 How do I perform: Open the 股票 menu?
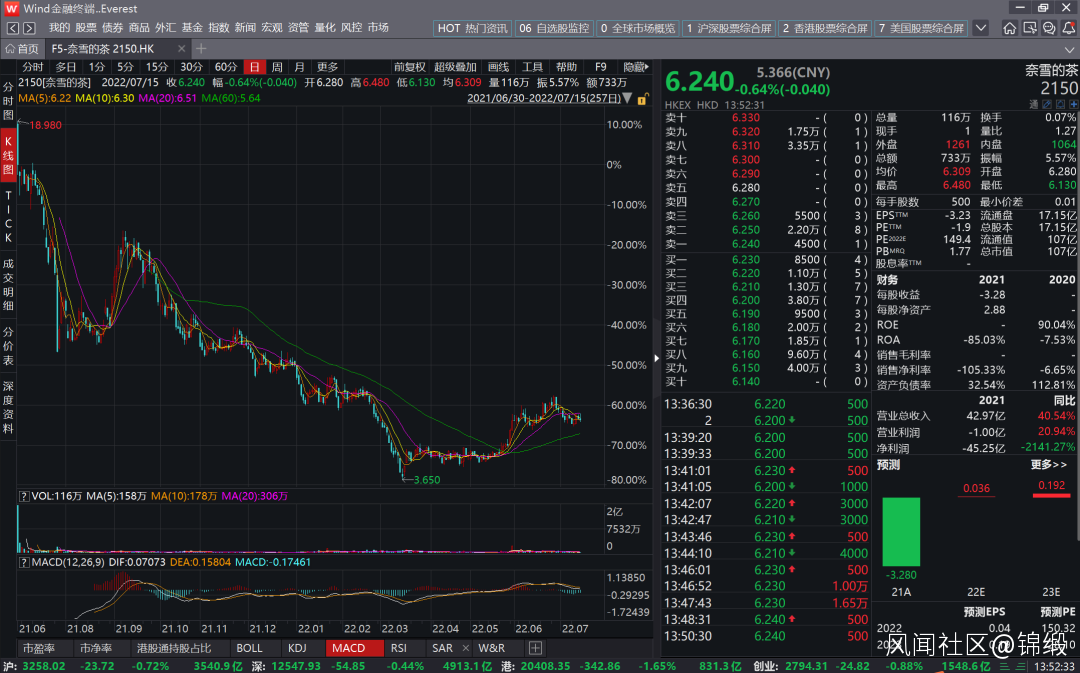86,28
